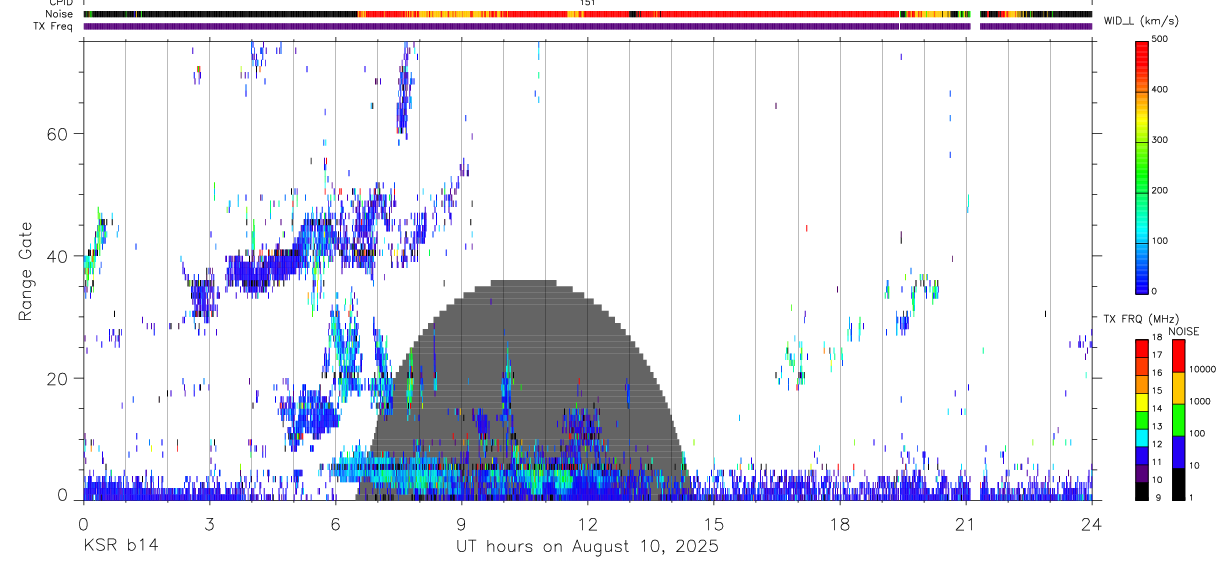1228x567 pixels.
Task: Click the 'UT hours on August 10, 2025' title
Action: click(x=587, y=547)
